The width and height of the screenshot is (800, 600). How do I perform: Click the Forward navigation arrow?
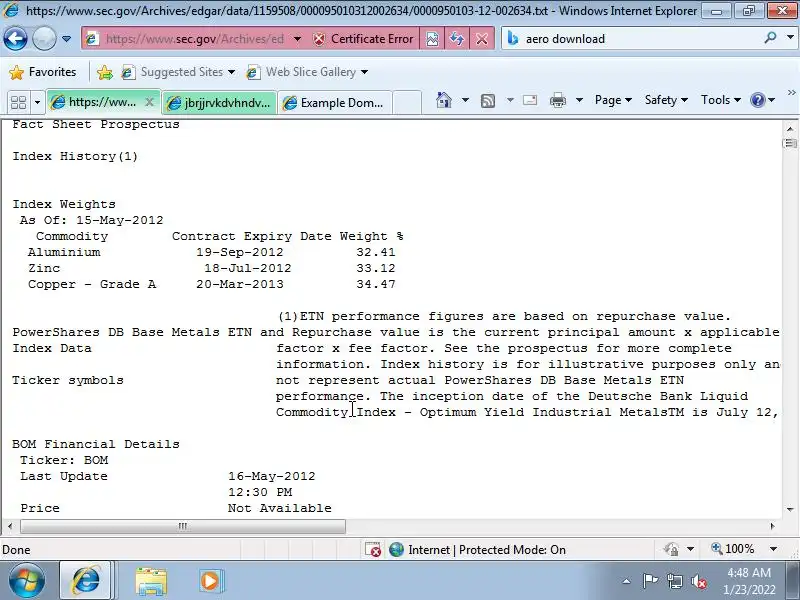click(44, 38)
